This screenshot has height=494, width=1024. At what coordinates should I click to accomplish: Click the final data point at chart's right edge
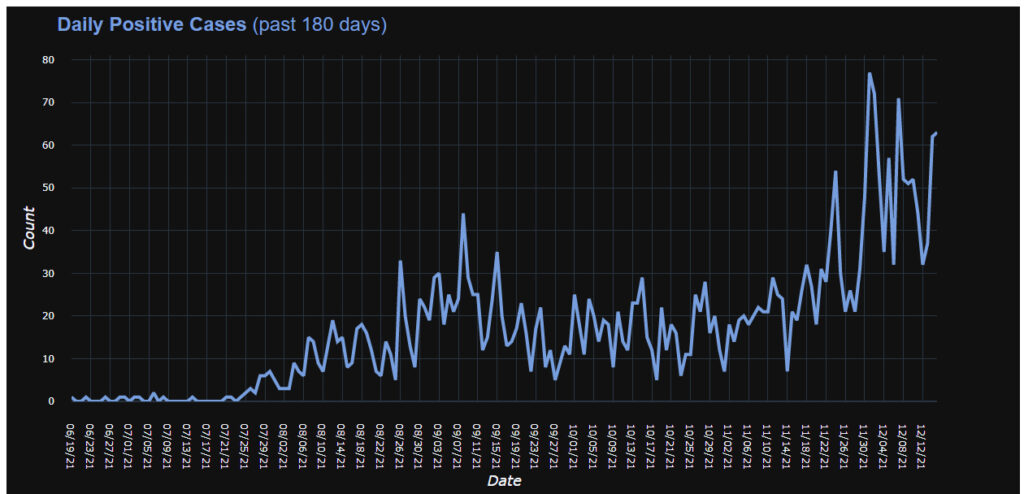point(936,133)
